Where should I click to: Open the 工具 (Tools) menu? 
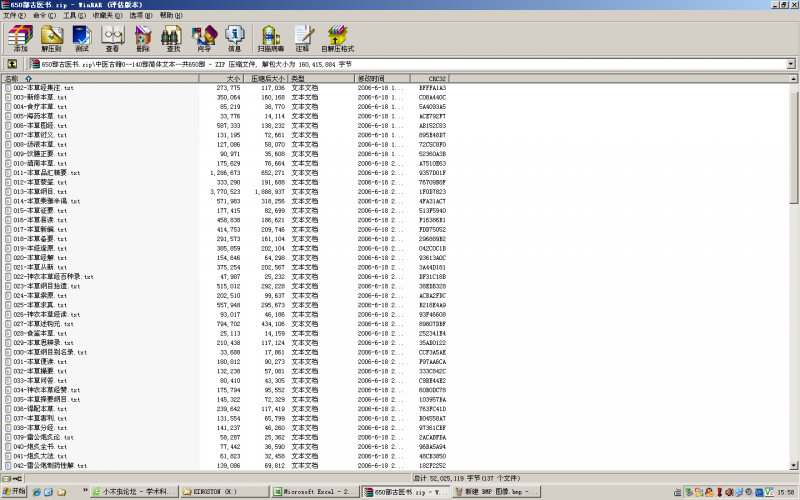tap(74, 15)
